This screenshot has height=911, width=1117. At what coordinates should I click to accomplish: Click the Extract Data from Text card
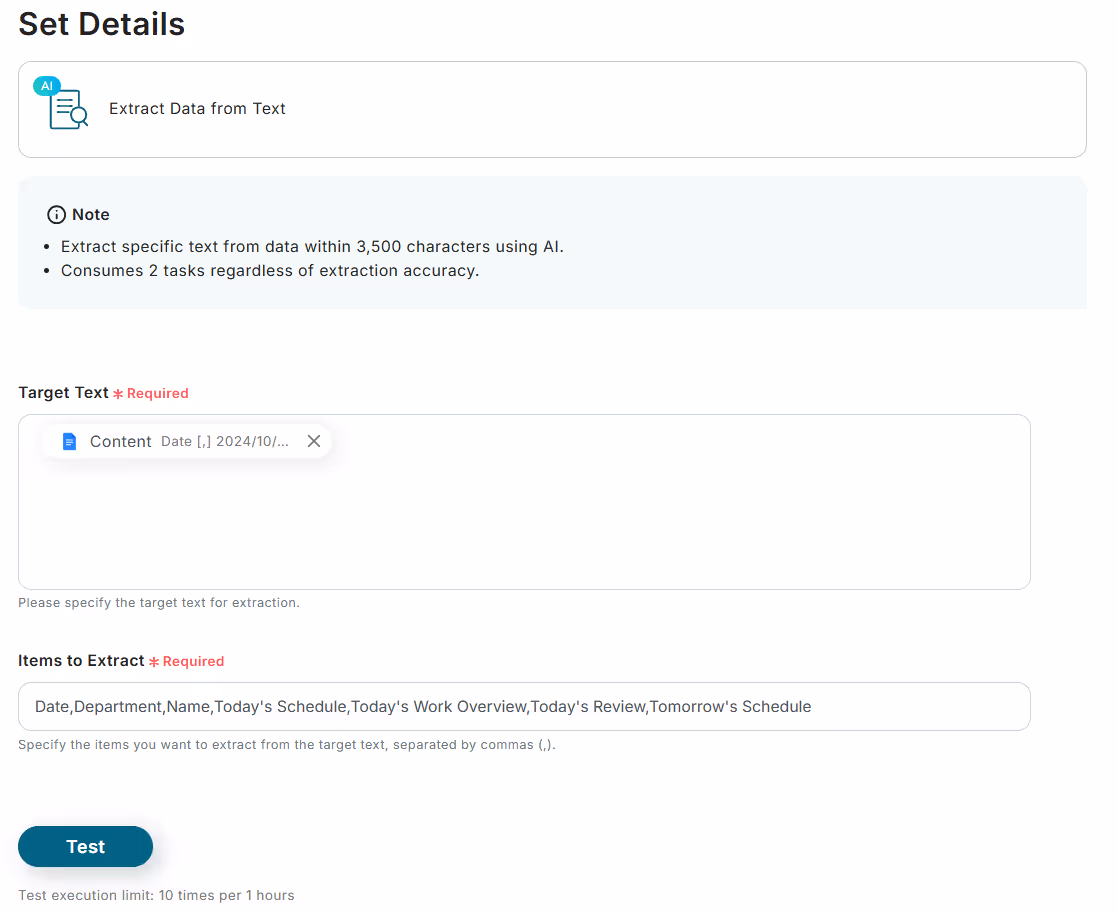(x=552, y=109)
